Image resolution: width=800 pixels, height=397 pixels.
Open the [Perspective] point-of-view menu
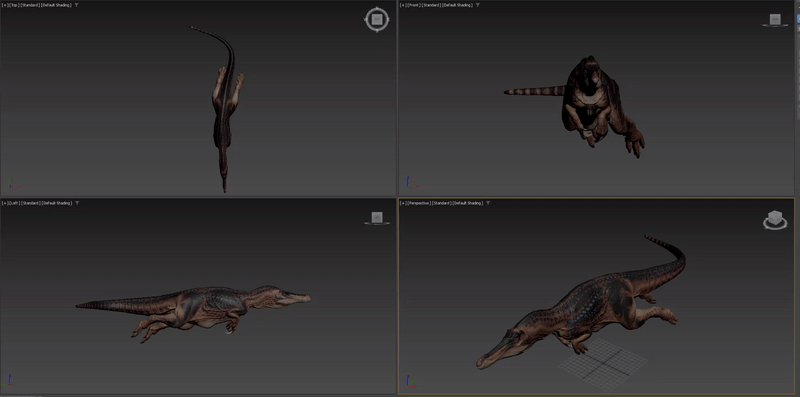419,203
